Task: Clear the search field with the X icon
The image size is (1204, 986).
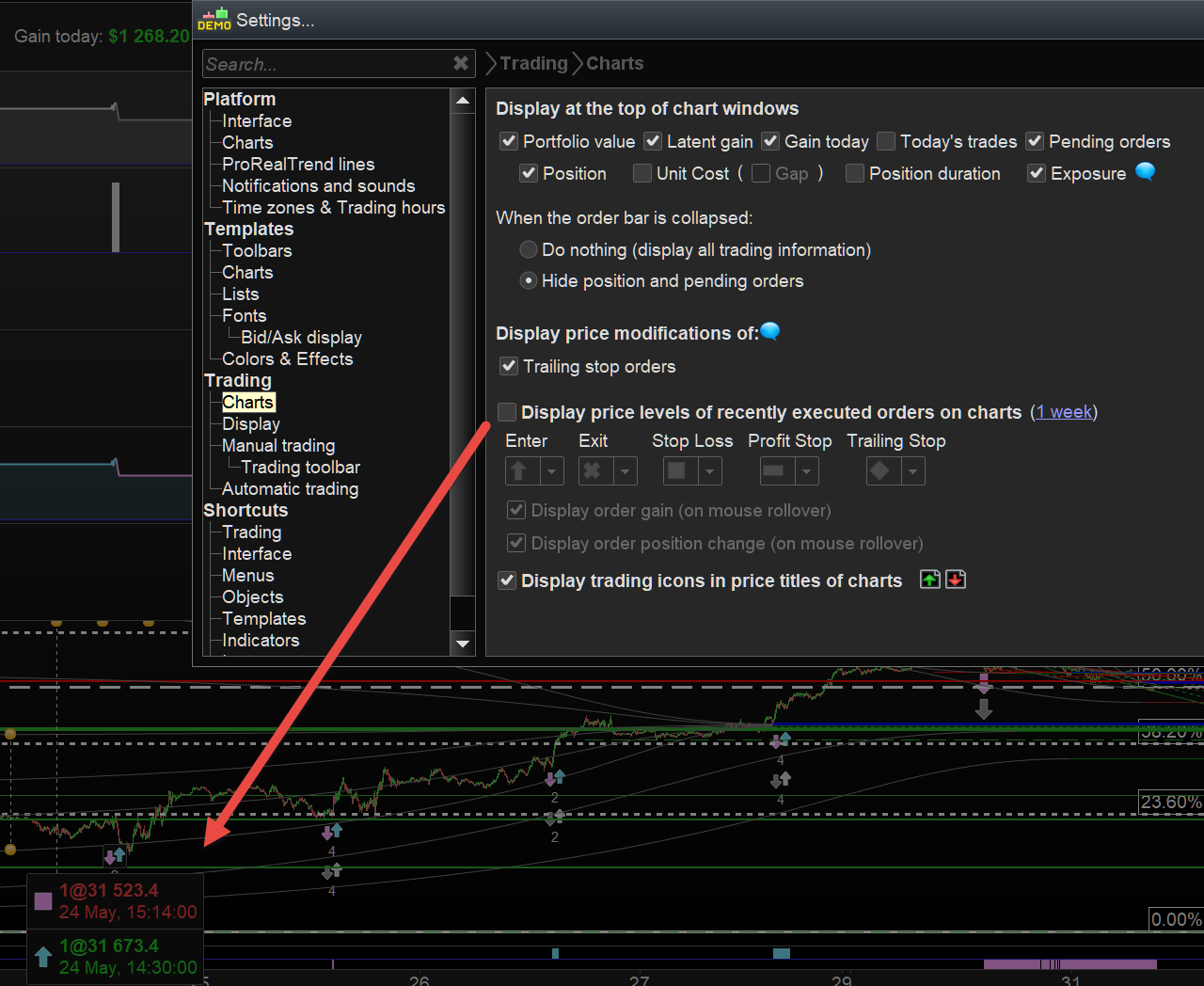Action: coord(461,63)
